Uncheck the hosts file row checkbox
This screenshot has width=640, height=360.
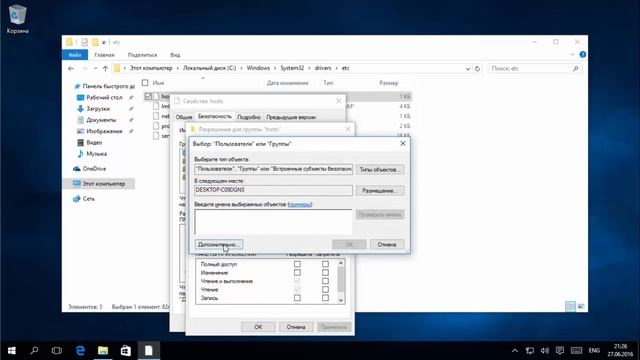(x=148, y=96)
